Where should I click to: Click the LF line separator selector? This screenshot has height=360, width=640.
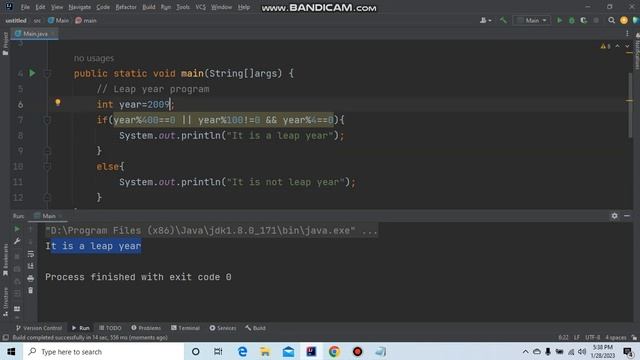click(577, 338)
